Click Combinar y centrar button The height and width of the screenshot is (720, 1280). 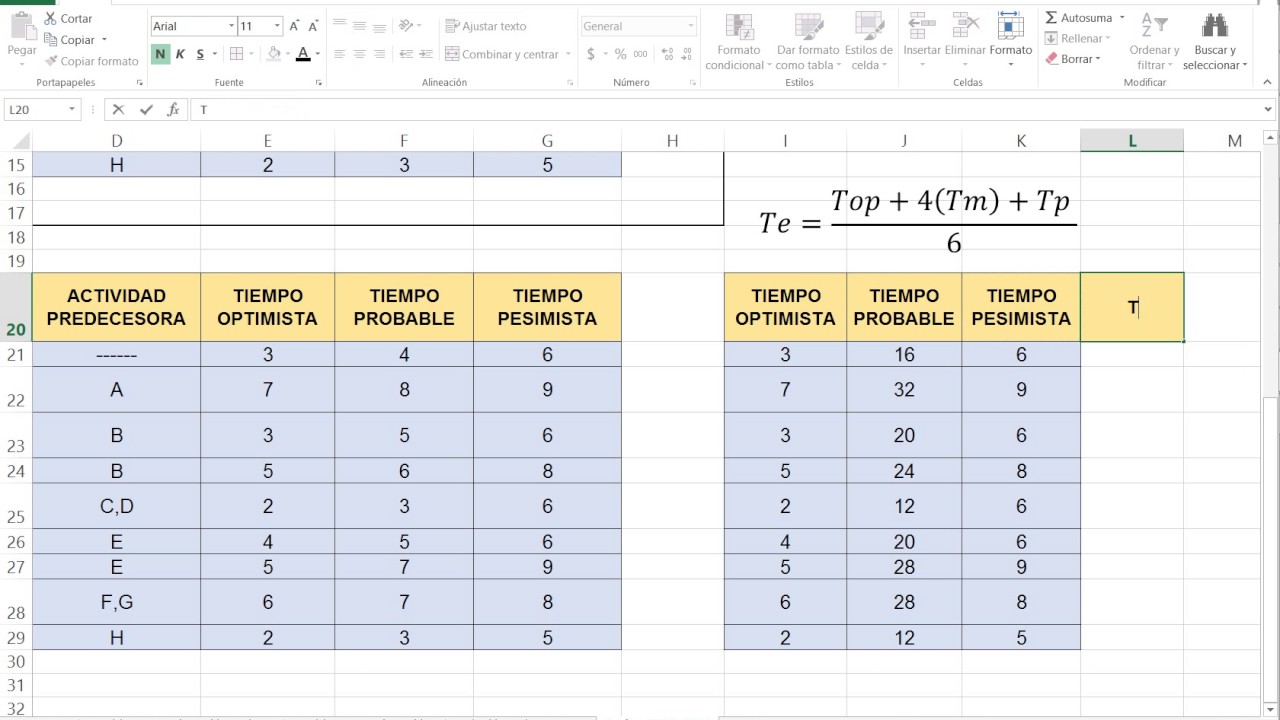point(503,54)
